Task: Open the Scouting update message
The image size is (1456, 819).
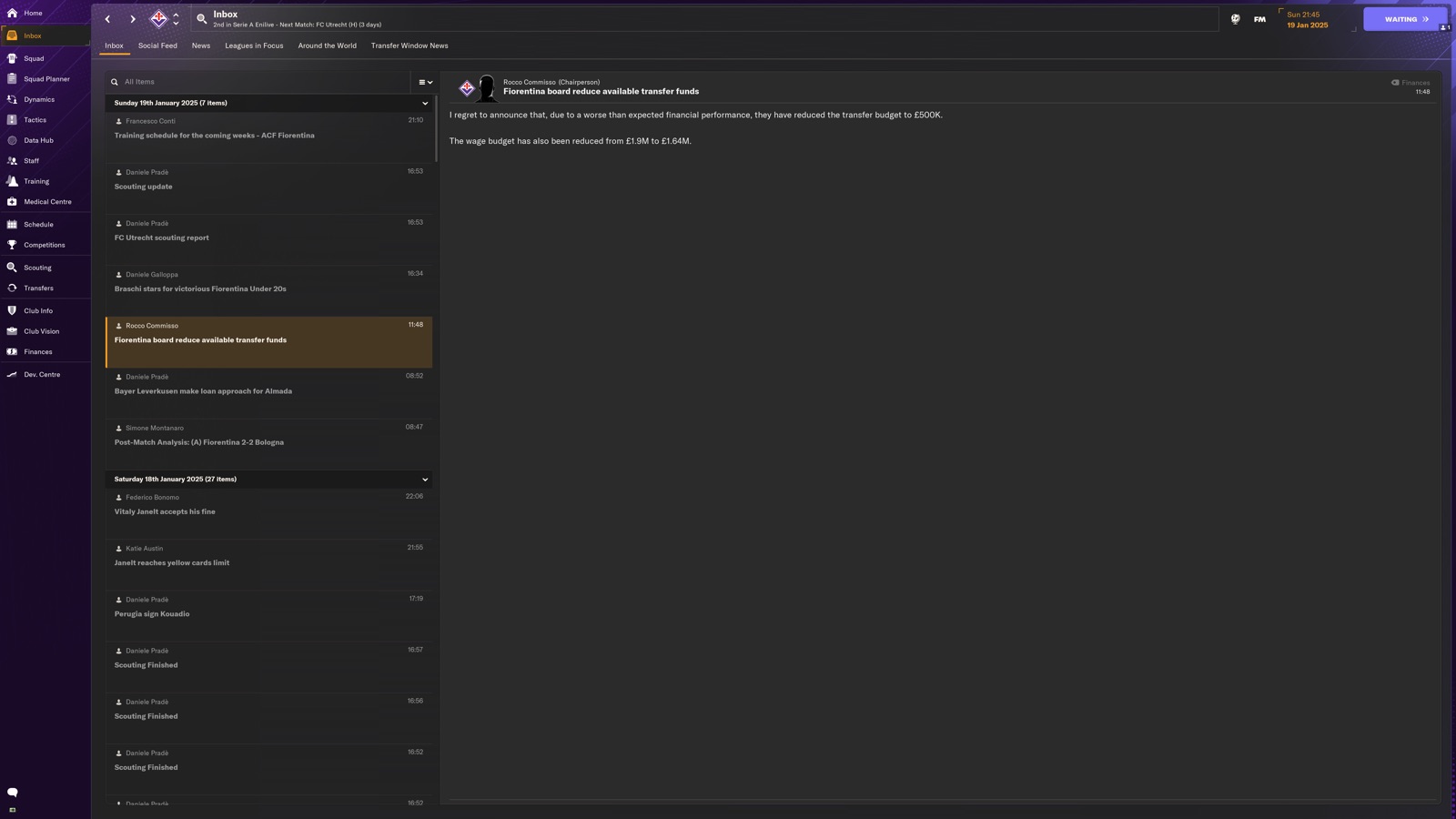Action: 268,188
